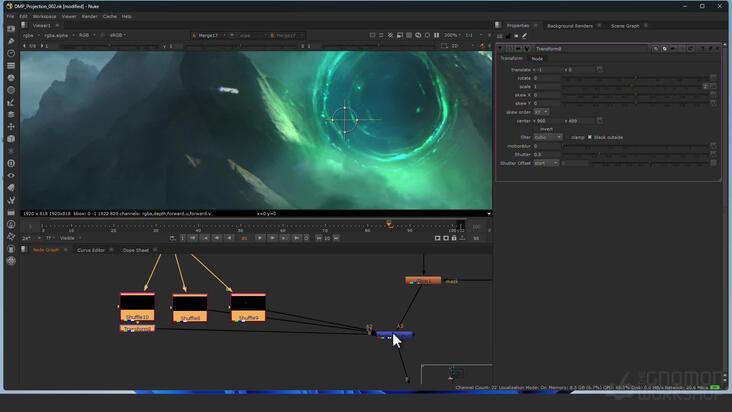Open the 3D nodes cube icon
The height and width of the screenshot is (412, 732).
(11, 139)
